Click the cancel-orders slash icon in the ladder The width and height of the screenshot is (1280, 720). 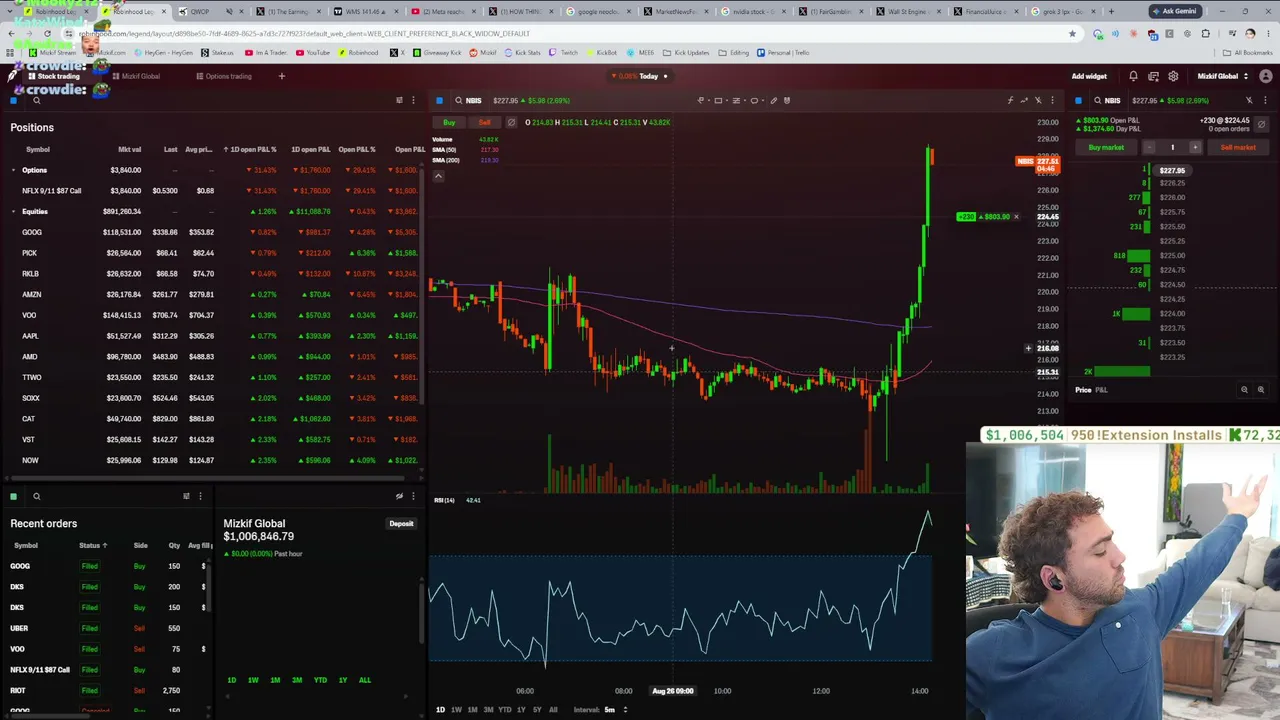1261,124
